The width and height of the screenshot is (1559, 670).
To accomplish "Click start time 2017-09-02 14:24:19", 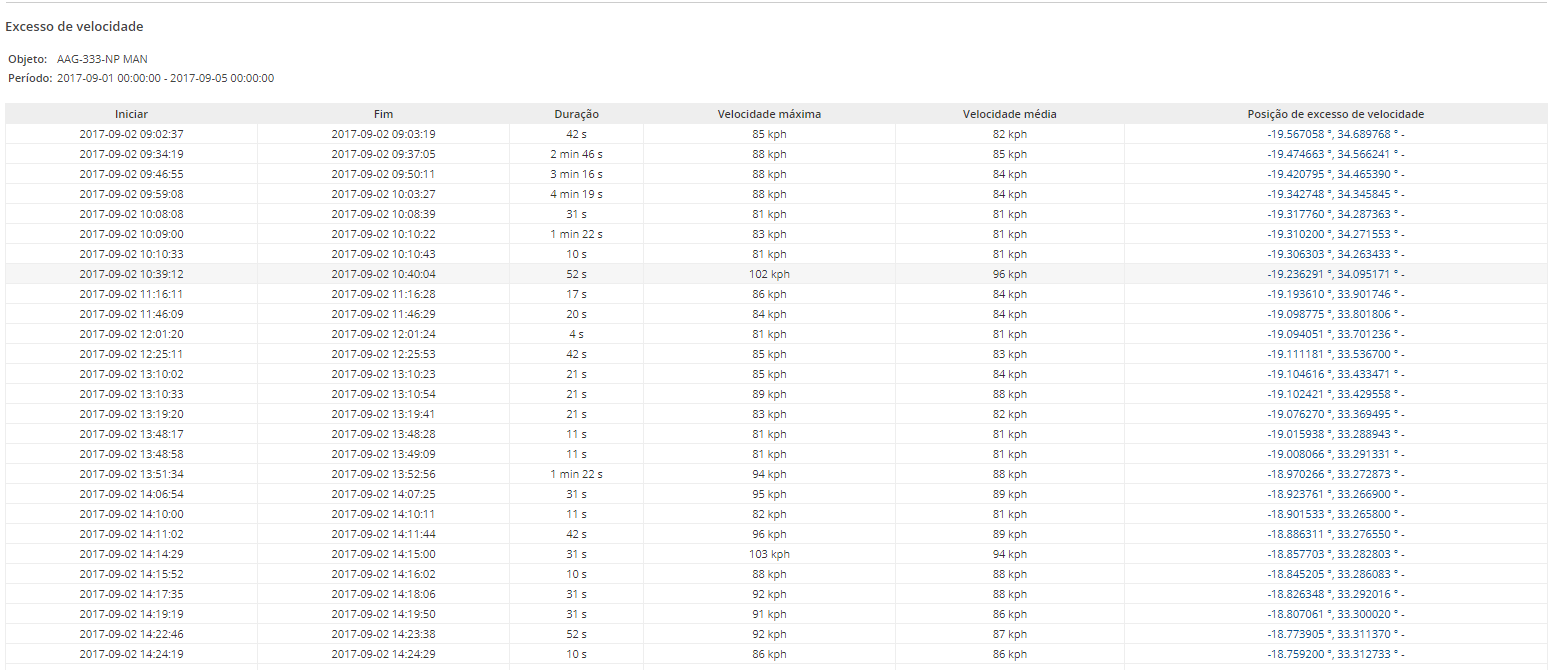I will tap(131, 654).
